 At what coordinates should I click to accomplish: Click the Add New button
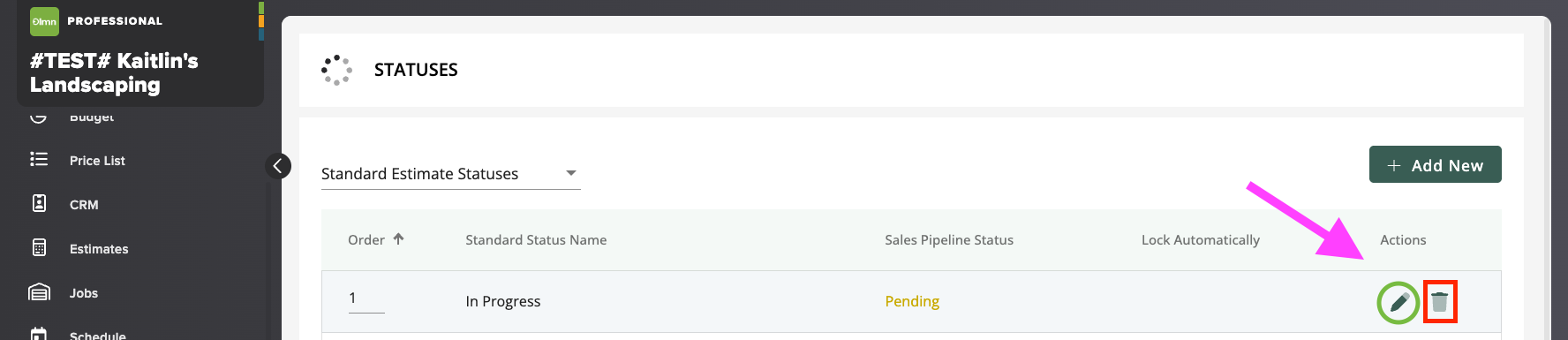1435,164
